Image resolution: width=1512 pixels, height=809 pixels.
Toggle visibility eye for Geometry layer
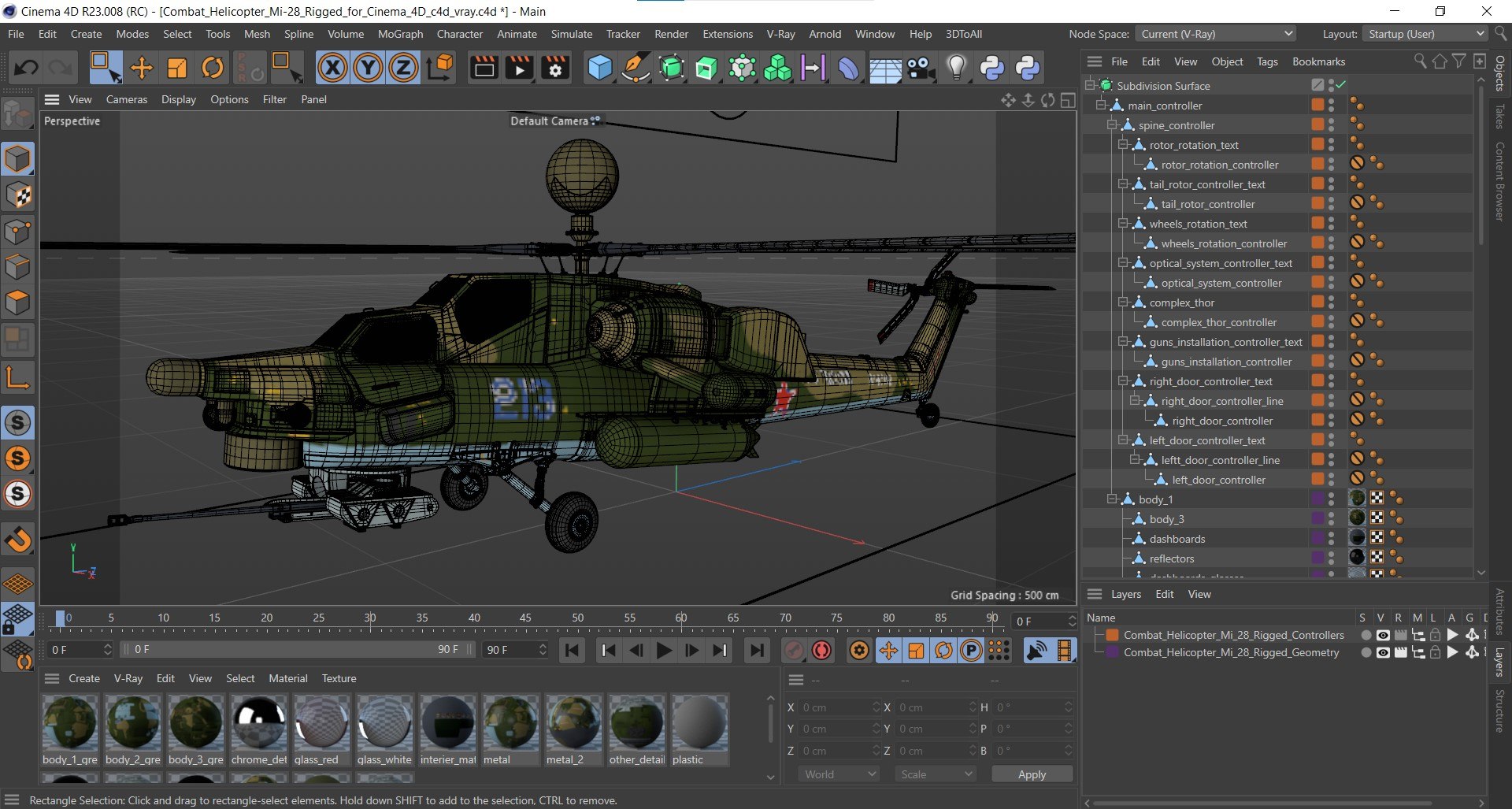1383,652
